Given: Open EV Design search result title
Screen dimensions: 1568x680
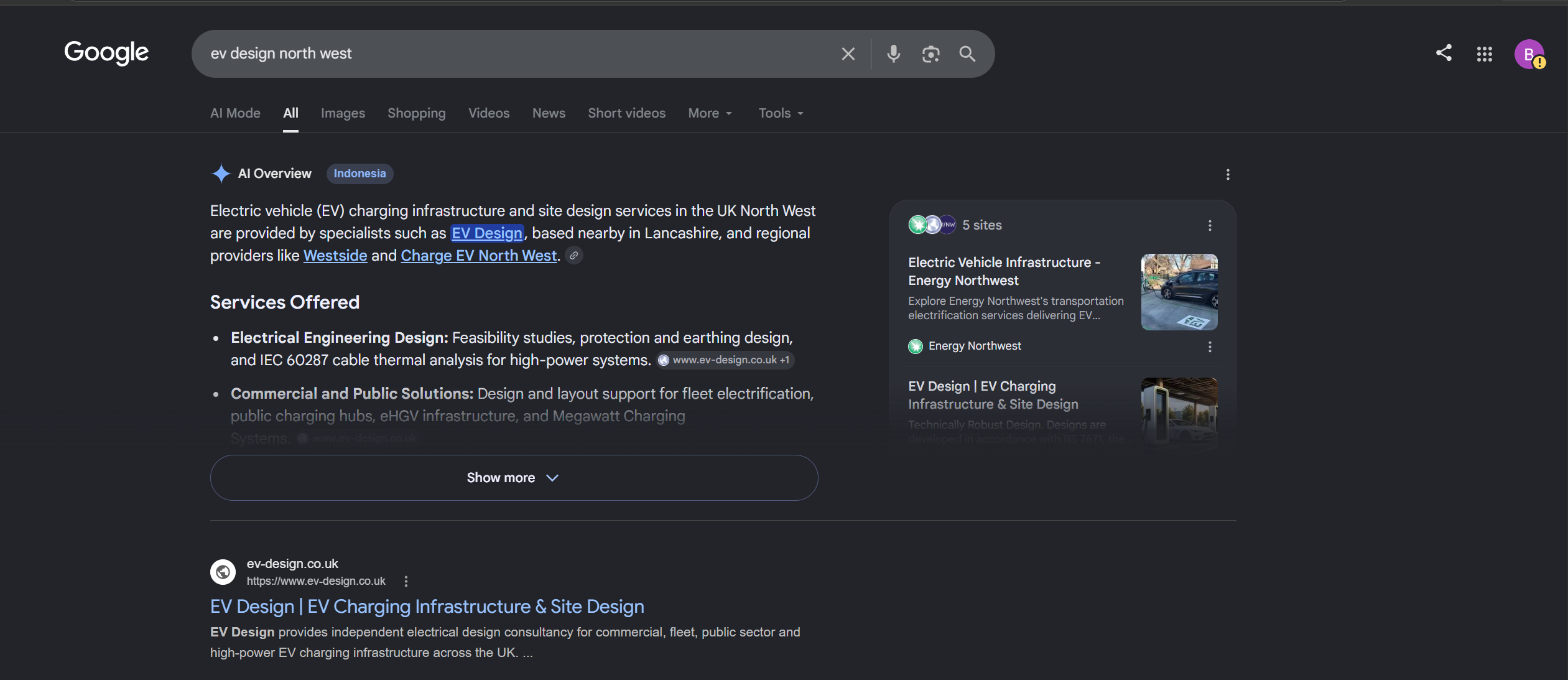Looking at the screenshot, I should pos(427,607).
